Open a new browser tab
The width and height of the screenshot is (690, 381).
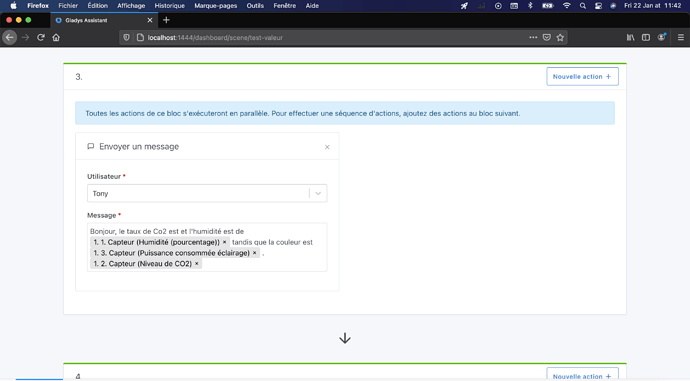coord(166,20)
